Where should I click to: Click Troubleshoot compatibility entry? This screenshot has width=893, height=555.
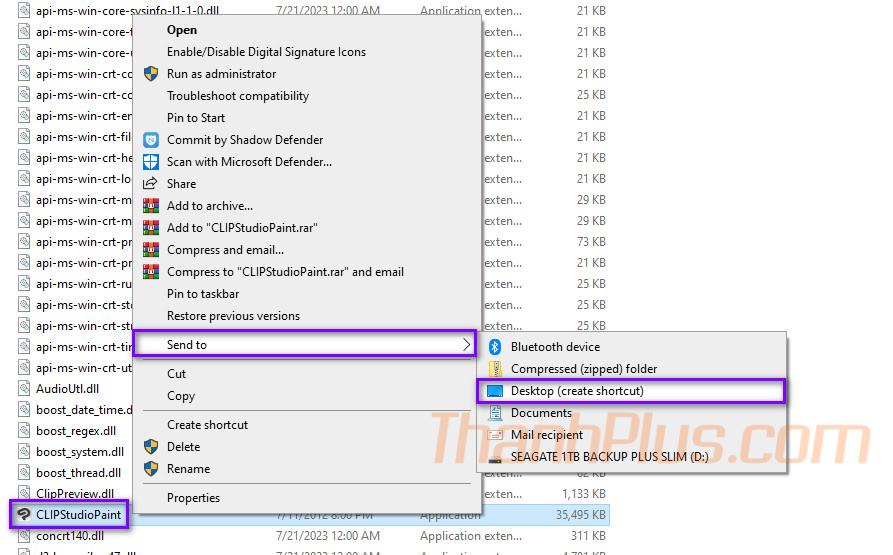click(238, 96)
